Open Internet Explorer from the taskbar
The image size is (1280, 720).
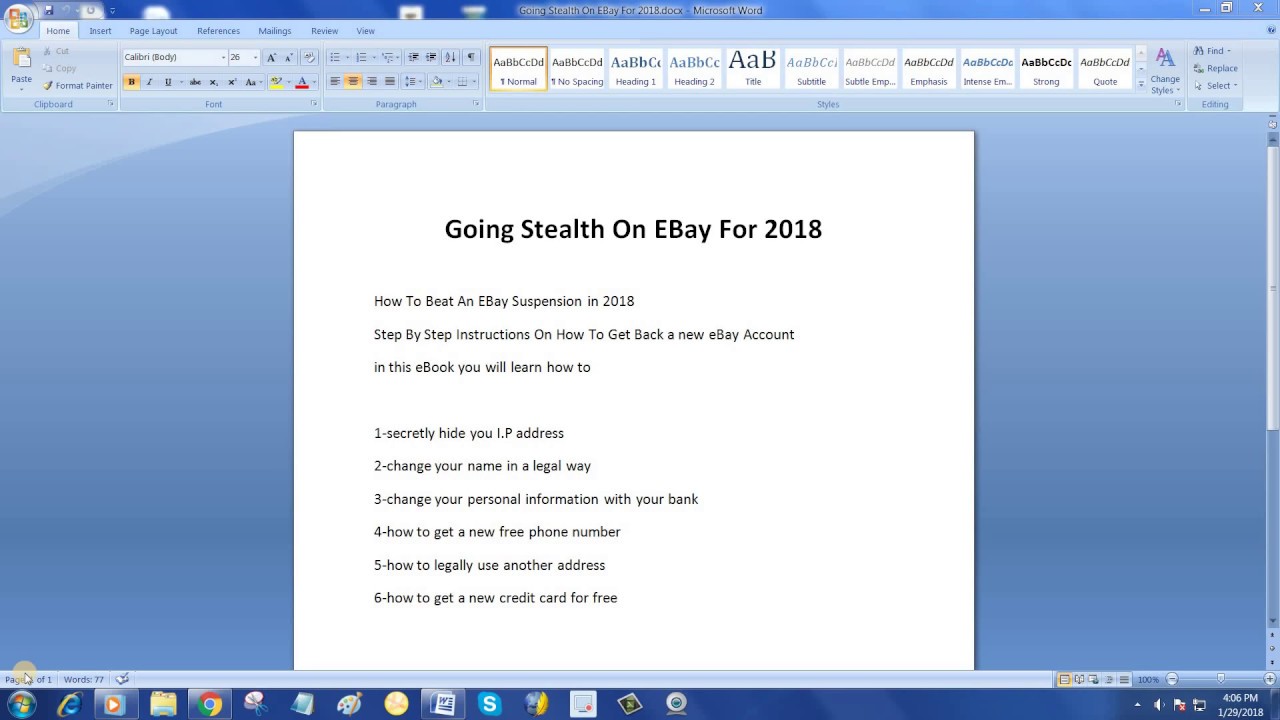point(69,704)
